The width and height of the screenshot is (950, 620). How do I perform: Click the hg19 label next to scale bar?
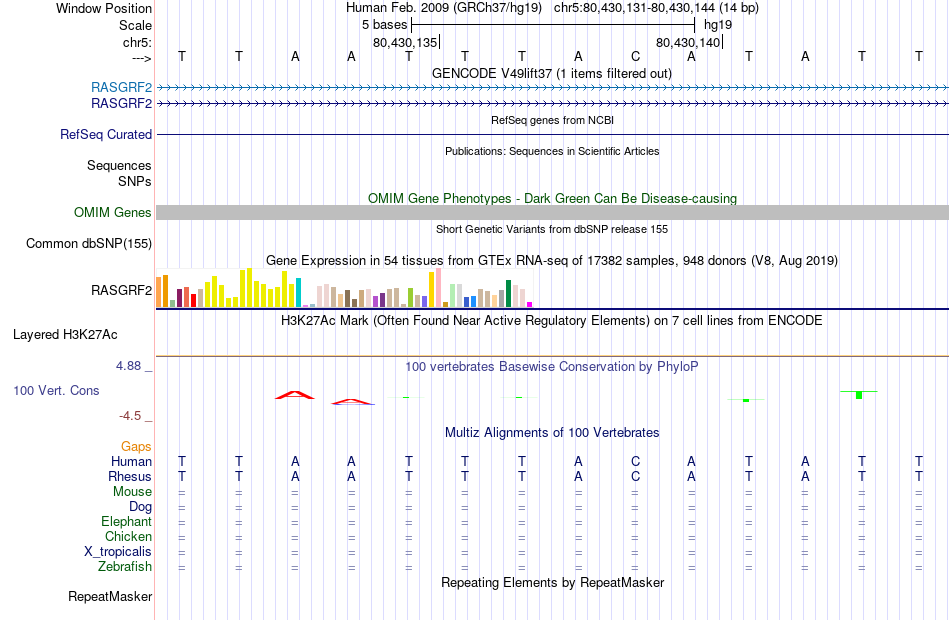click(x=718, y=25)
